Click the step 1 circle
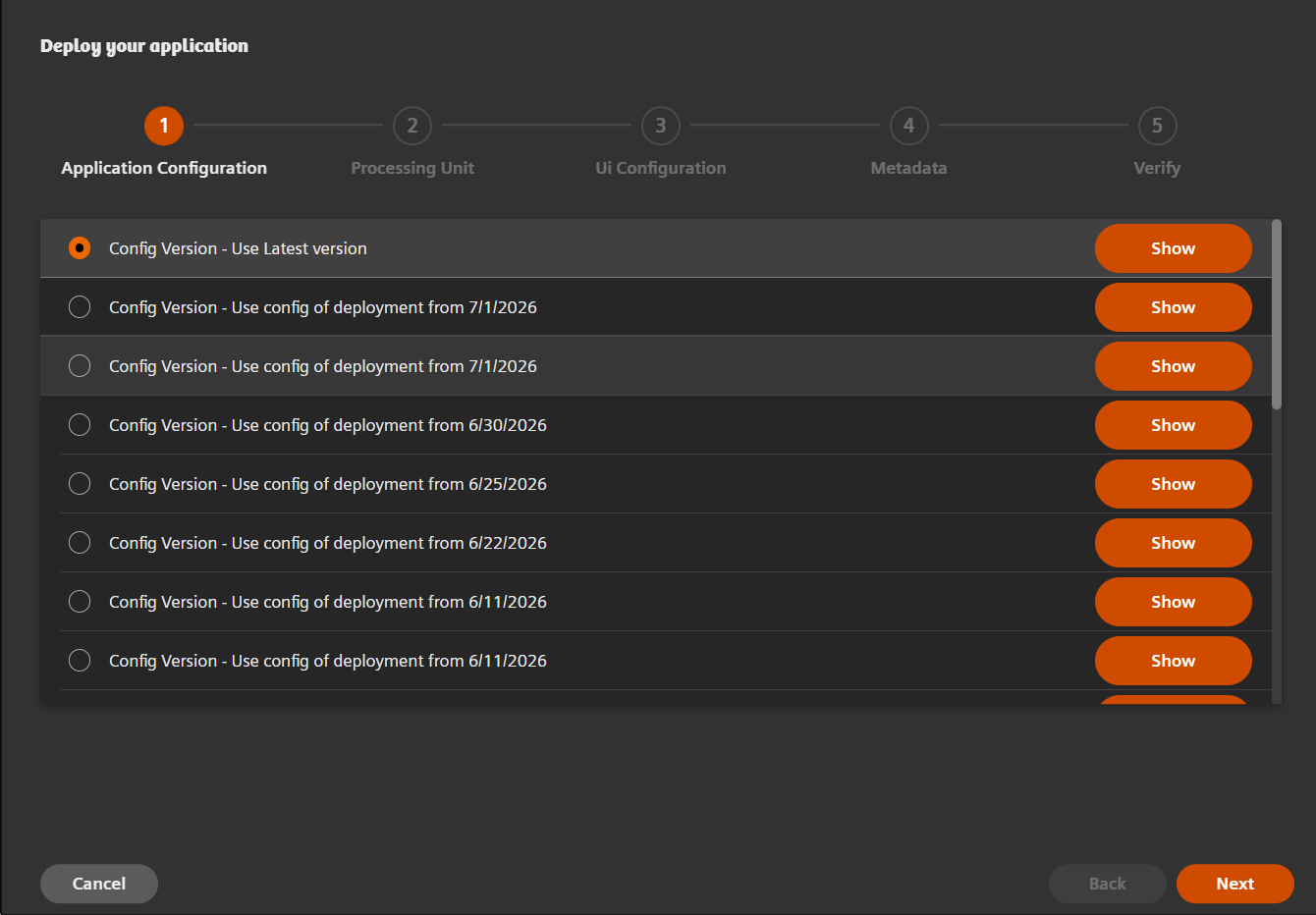This screenshot has height=915, width=1316. pyautogui.click(x=164, y=126)
